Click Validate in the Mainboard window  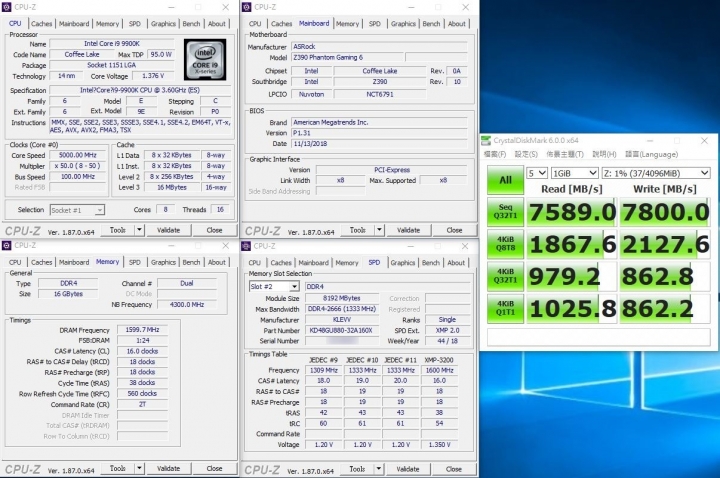(x=408, y=230)
